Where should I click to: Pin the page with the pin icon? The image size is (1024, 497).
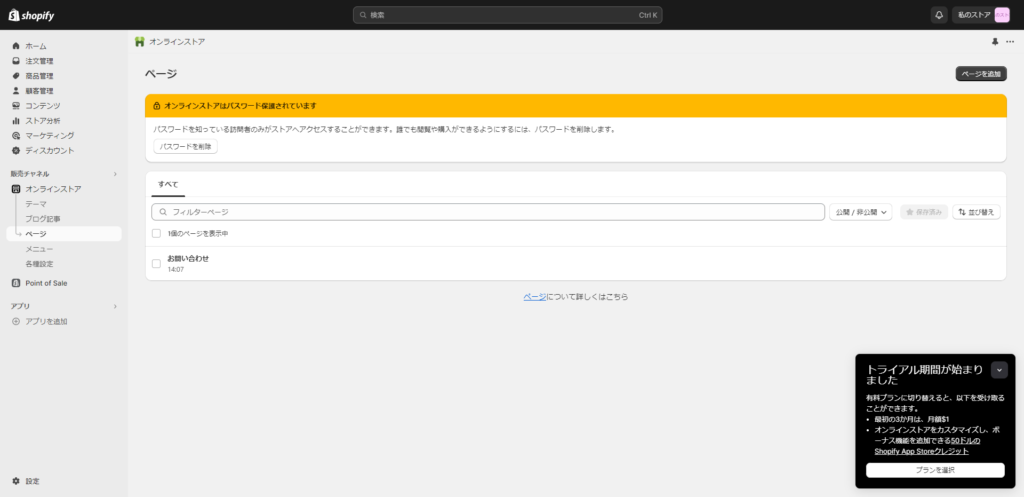click(x=995, y=42)
